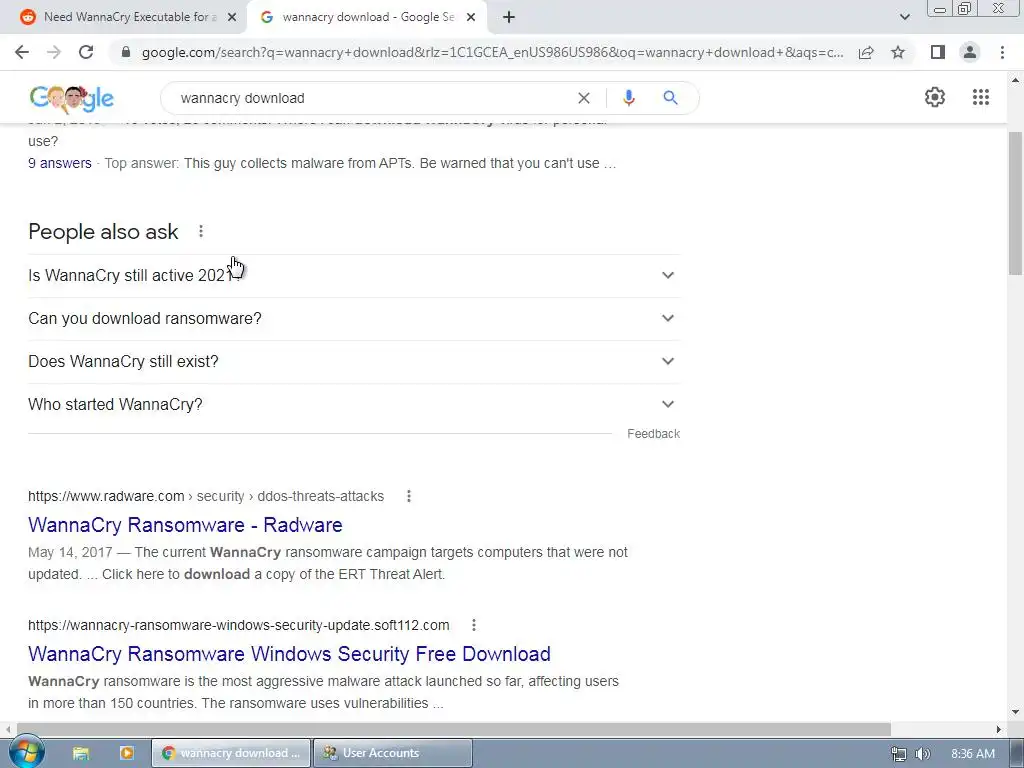Open Windows Explorer from taskbar
1024x768 pixels.
point(81,753)
